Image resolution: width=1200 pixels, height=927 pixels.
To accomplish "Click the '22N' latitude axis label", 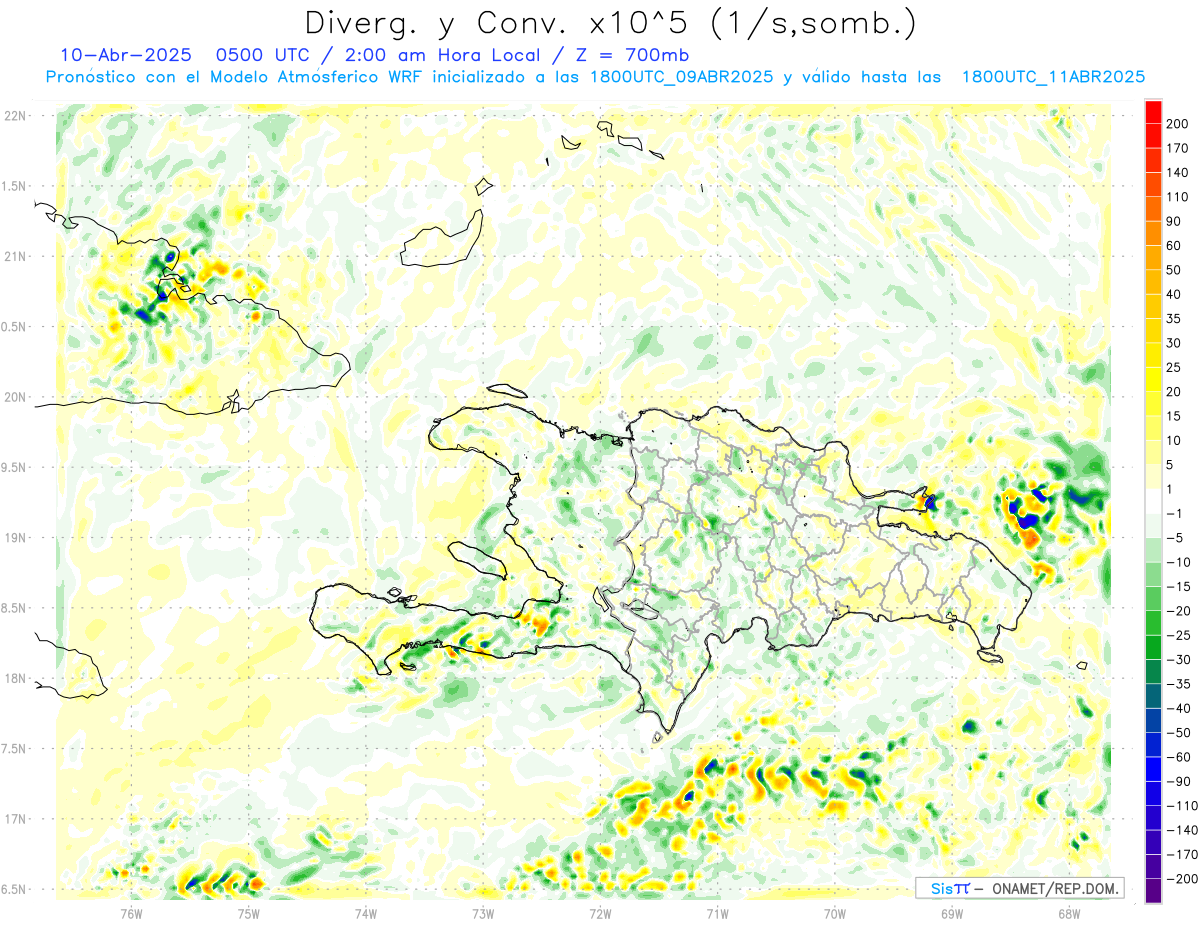I will pos(15,116).
